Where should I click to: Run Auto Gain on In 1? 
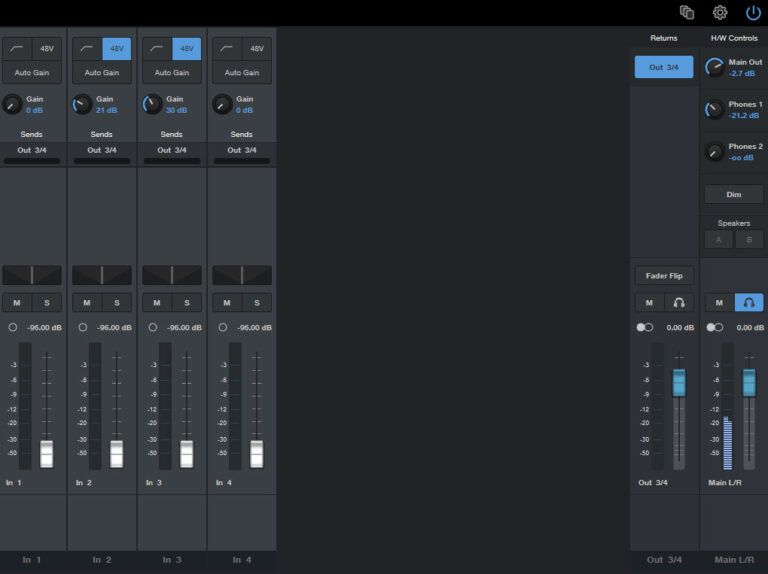(x=32, y=72)
